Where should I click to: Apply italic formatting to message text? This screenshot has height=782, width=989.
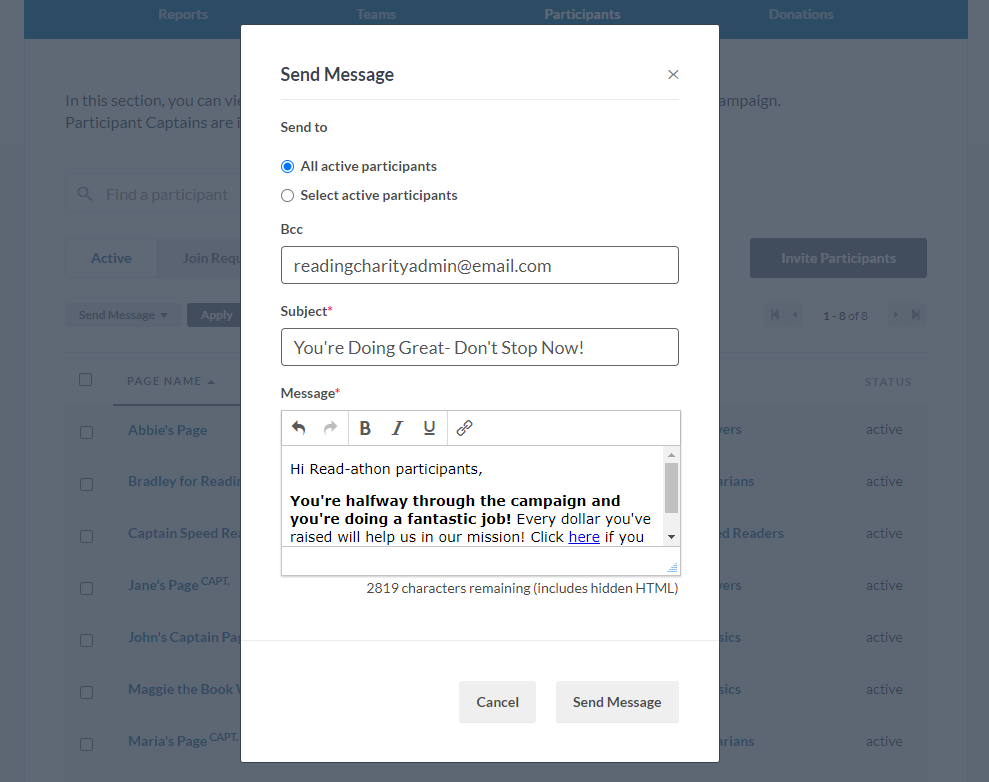tap(397, 428)
